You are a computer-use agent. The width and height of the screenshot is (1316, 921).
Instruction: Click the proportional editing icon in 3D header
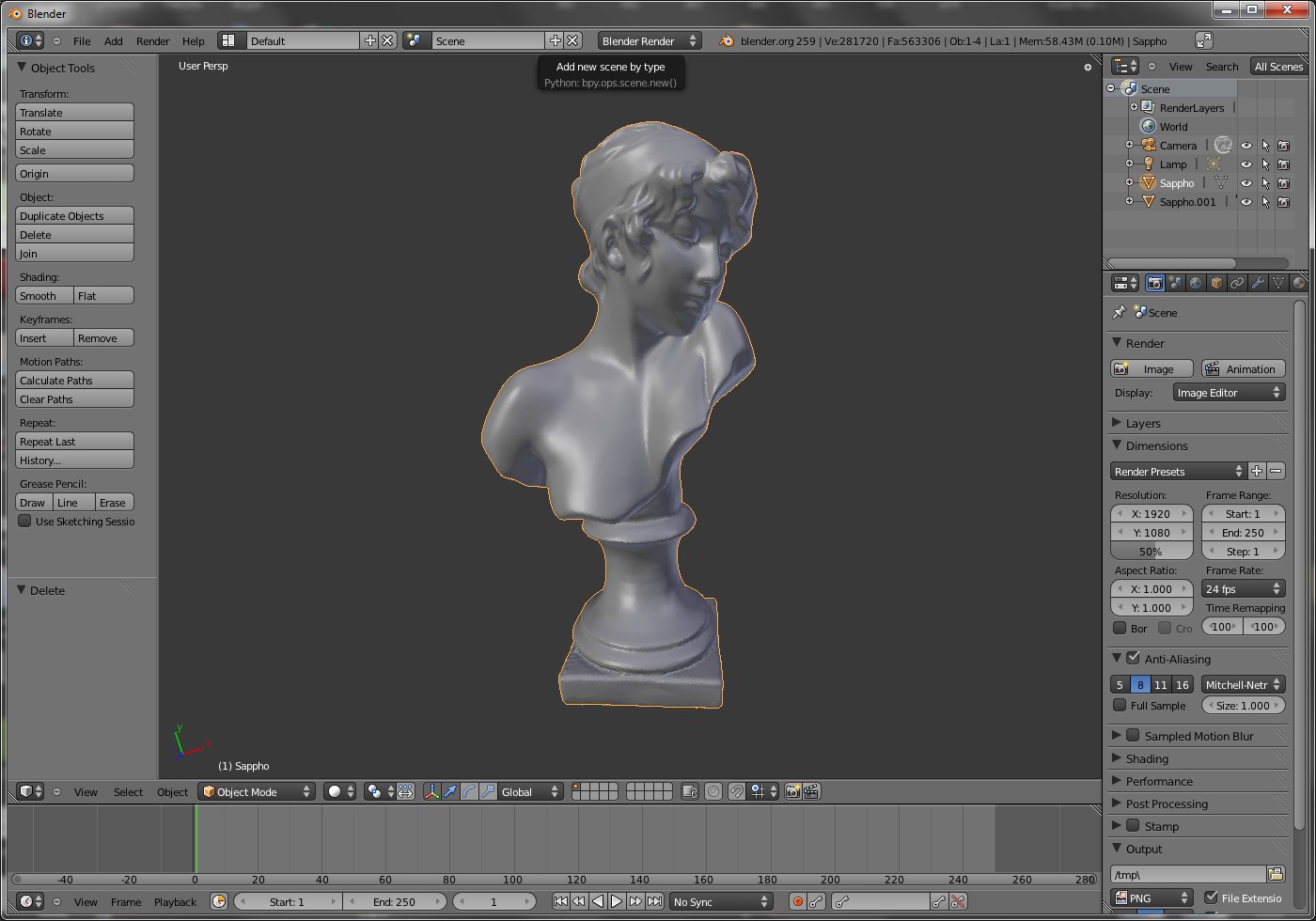tap(713, 791)
